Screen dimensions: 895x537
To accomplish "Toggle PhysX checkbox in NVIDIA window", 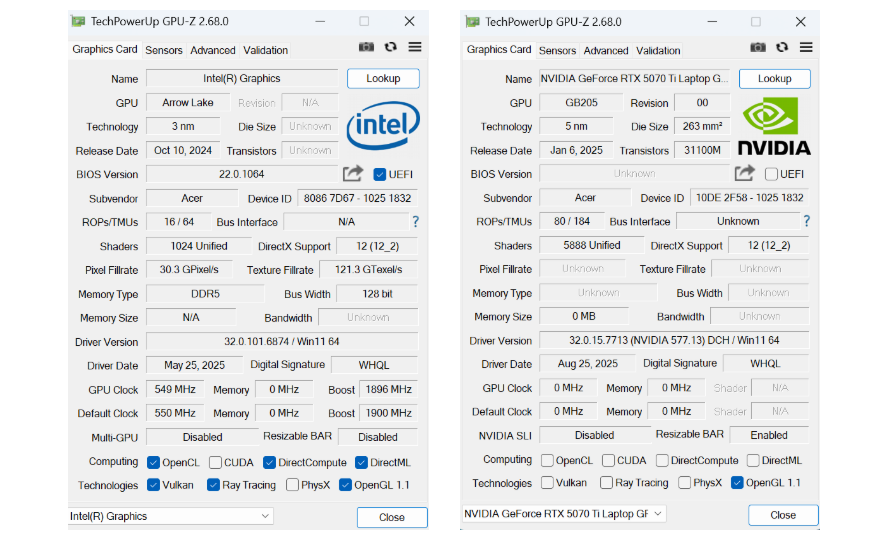I will 684,483.
